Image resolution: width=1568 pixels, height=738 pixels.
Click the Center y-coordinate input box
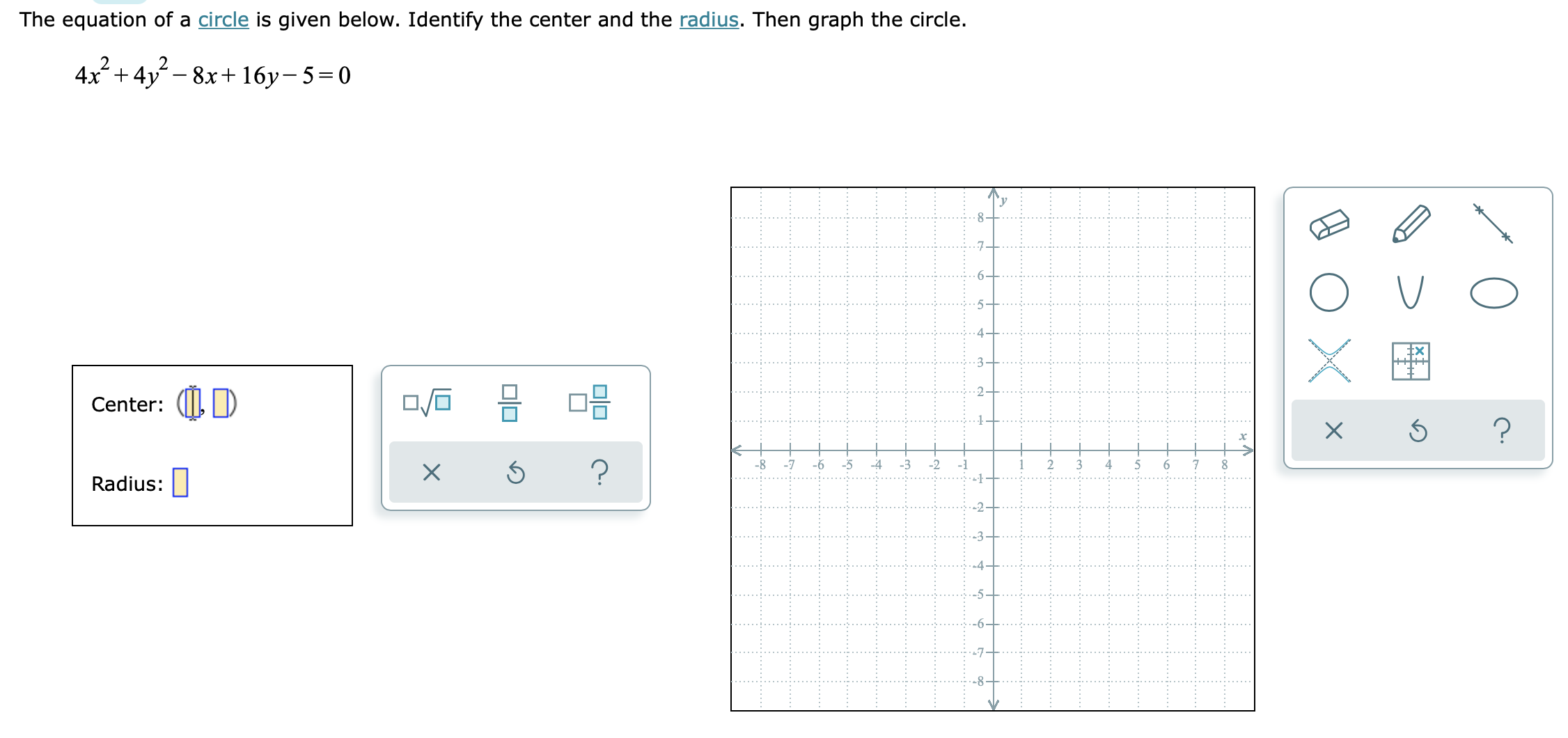click(x=220, y=404)
